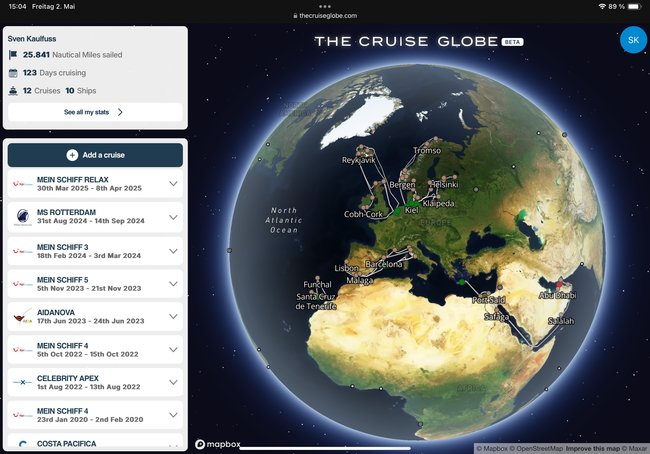This screenshot has width=650, height=454.
Task: Expand the Mein Schiff 4 January 2020 cruise
Action: pyautogui.click(x=173, y=415)
